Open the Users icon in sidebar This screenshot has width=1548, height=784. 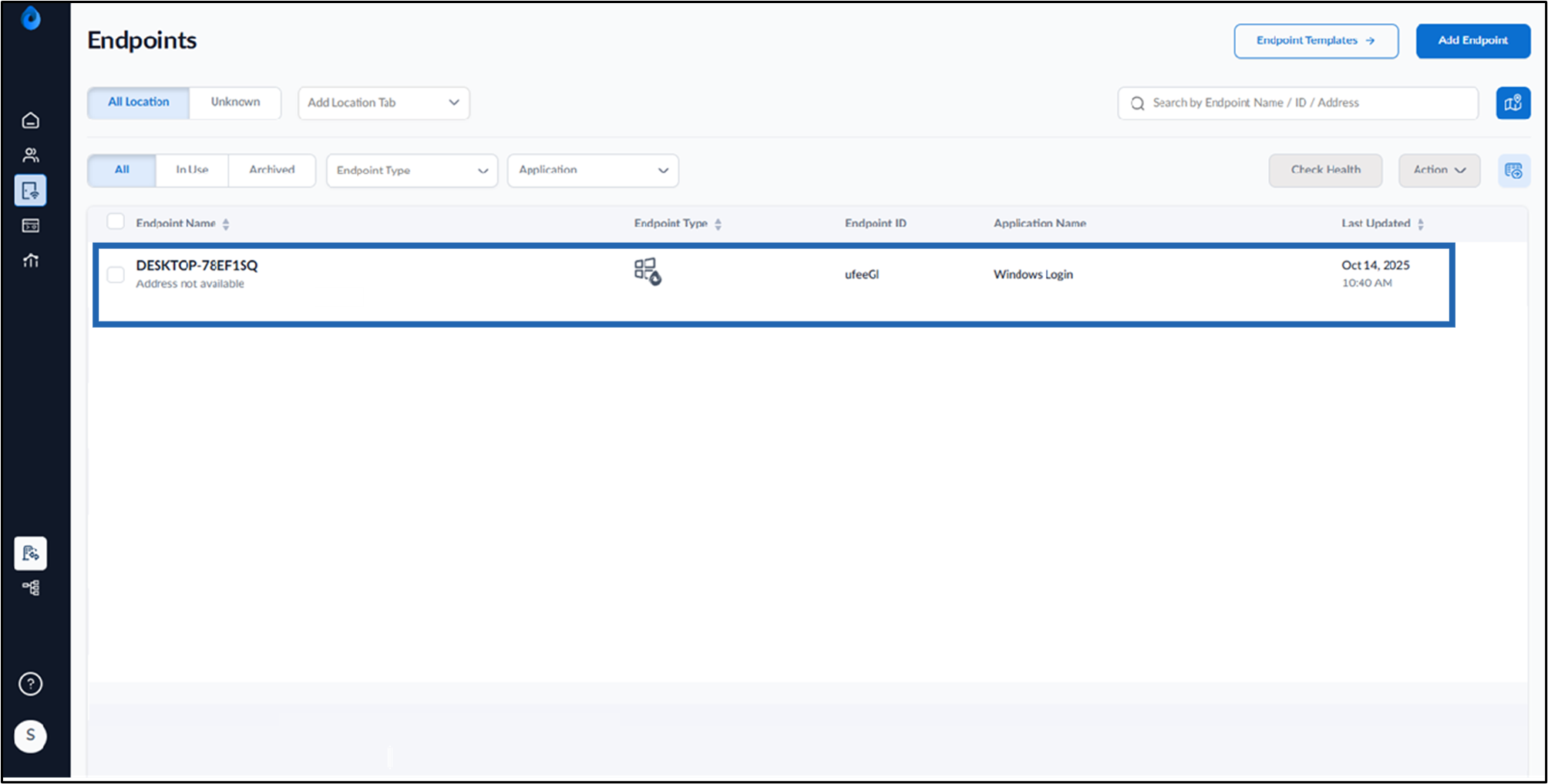click(x=31, y=155)
